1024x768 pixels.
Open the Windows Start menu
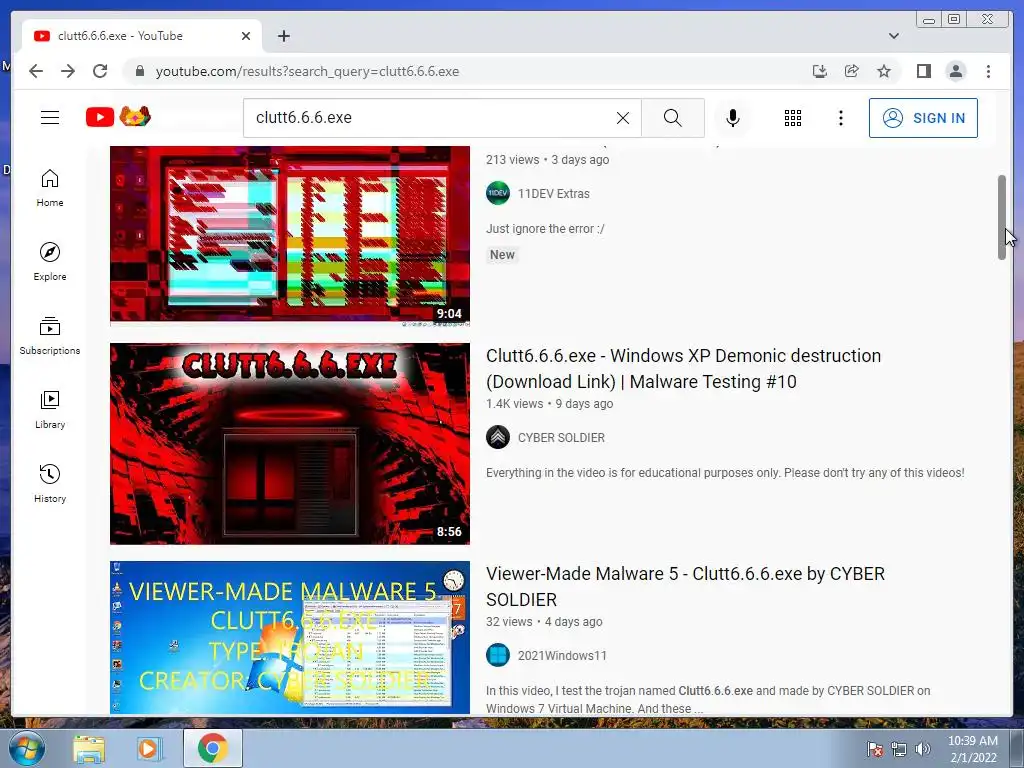[x=27, y=748]
